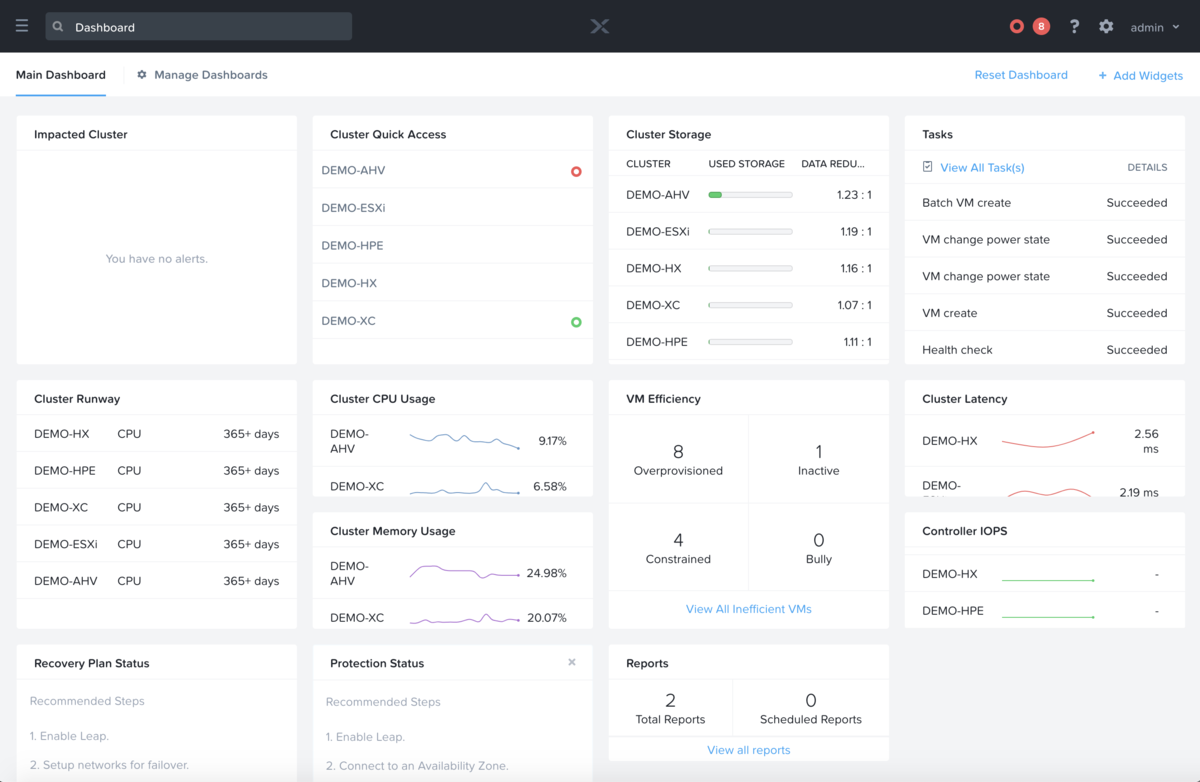The height and width of the screenshot is (782, 1200).
Task: Open View All Inefficient VMs
Action: click(x=748, y=609)
